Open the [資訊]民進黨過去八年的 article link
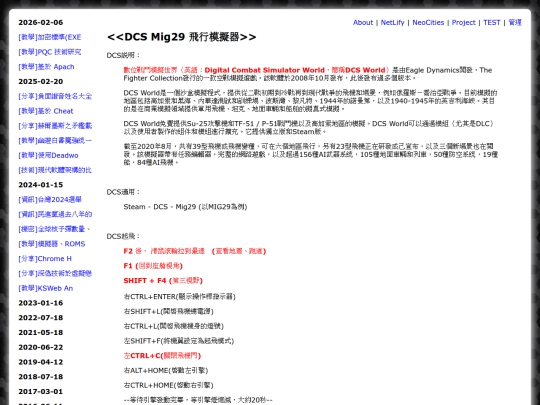Image resolution: width=540 pixels, height=405 pixels. 55,215
